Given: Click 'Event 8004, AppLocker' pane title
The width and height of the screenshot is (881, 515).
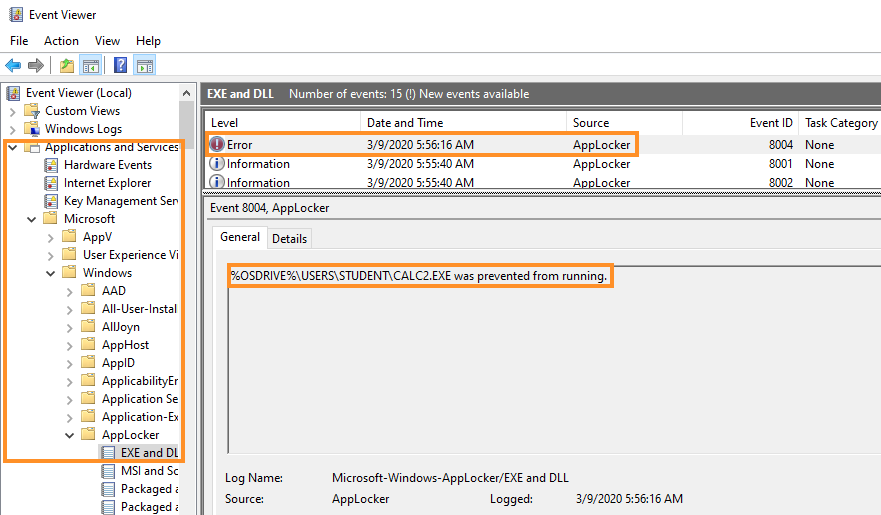Looking at the screenshot, I should tap(270, 208).
